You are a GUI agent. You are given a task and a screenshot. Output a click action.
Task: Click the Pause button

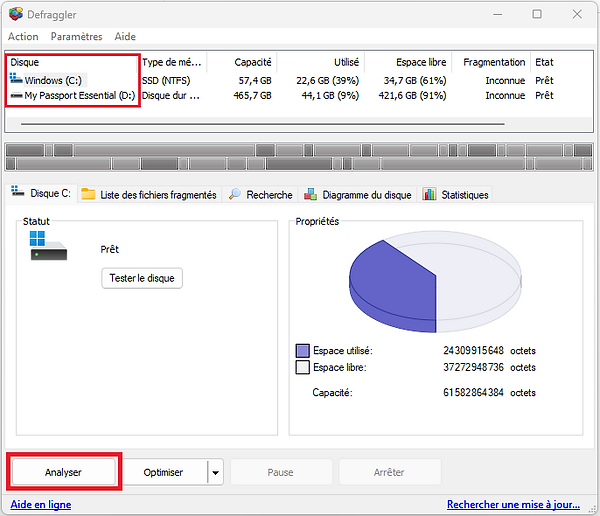coord(280,472)
